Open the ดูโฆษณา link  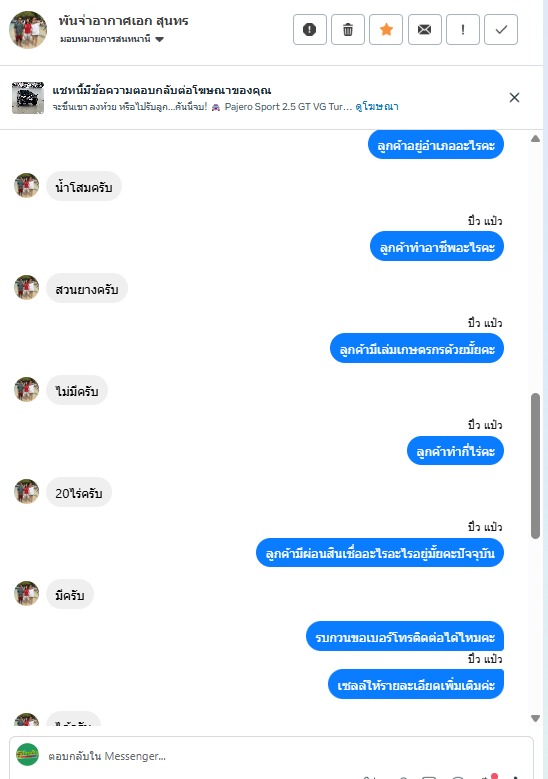coord(377,106)
